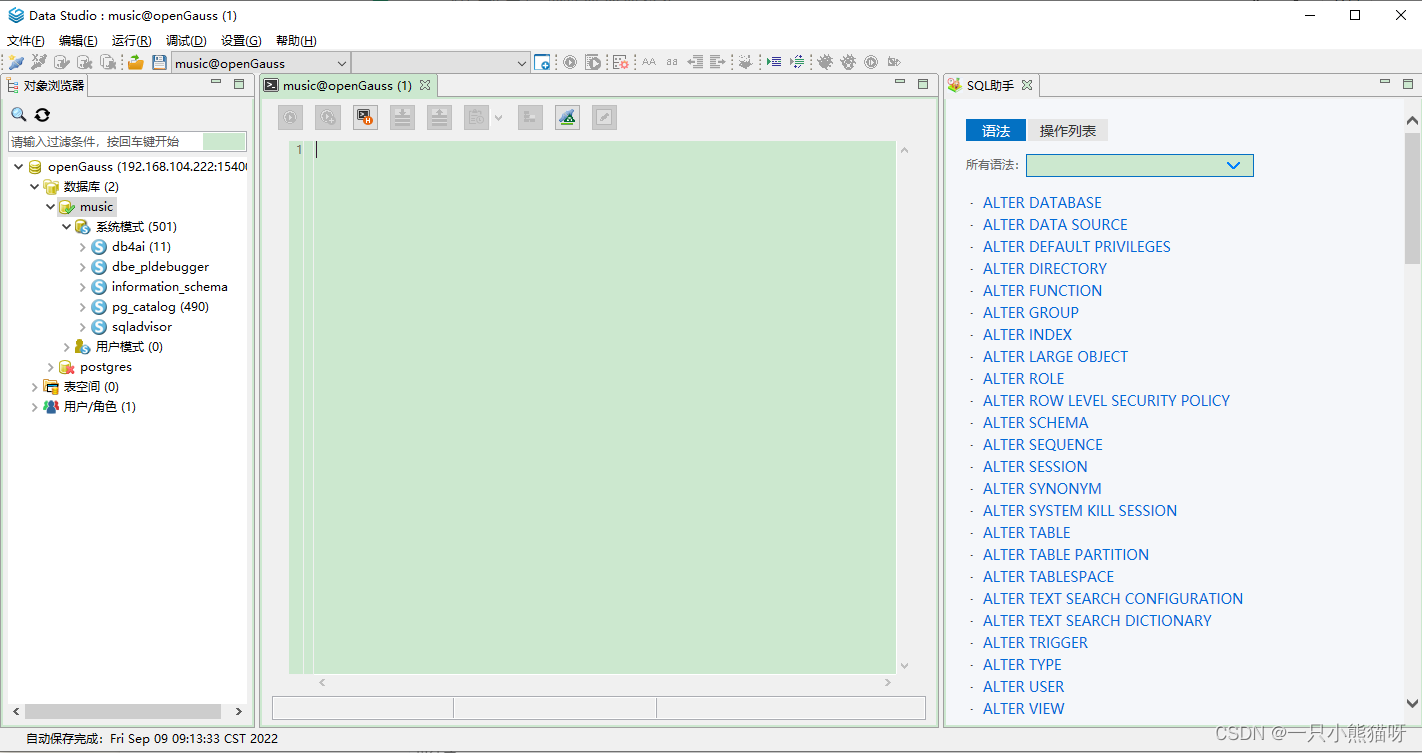Click the save disk icon in toolbar
This screenshot has height=753, width=1422.
(159, 62)
